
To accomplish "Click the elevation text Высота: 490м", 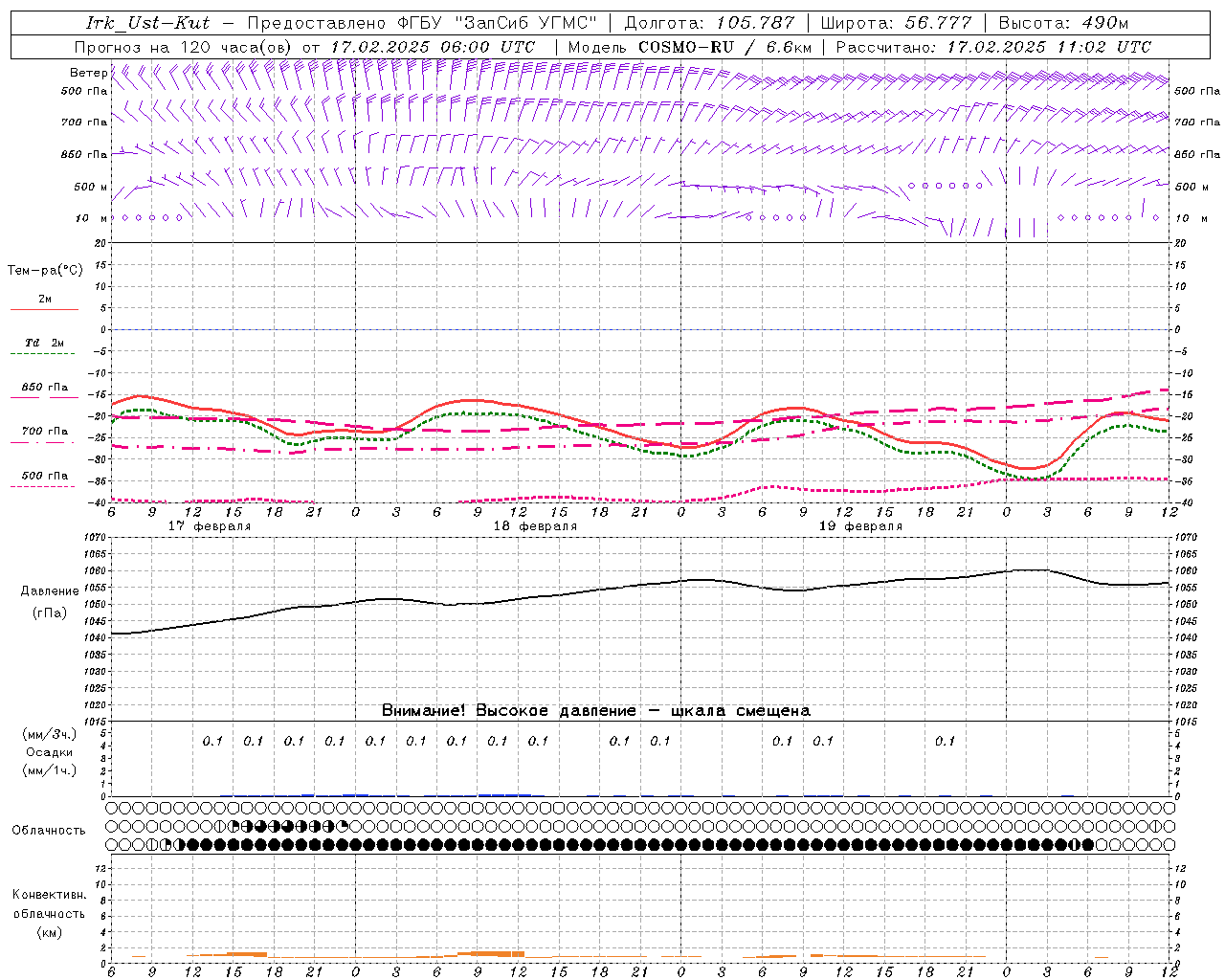I will (1063, 23).
